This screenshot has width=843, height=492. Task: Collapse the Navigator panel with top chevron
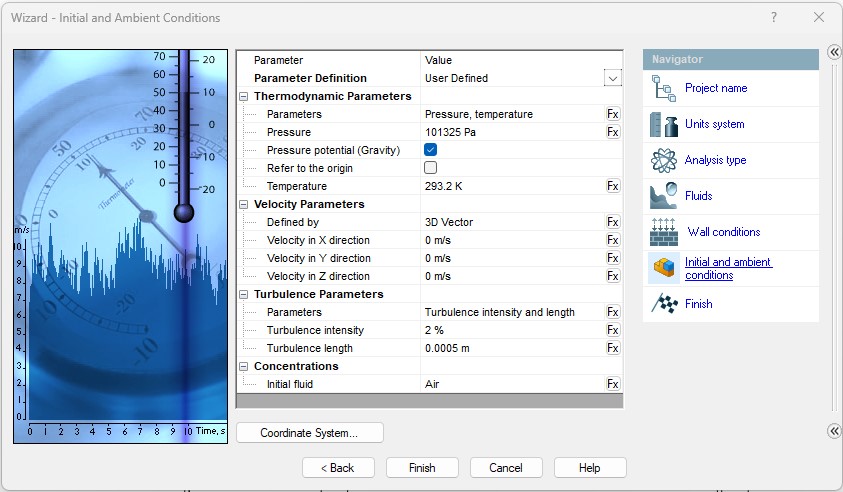pos(834,52)
